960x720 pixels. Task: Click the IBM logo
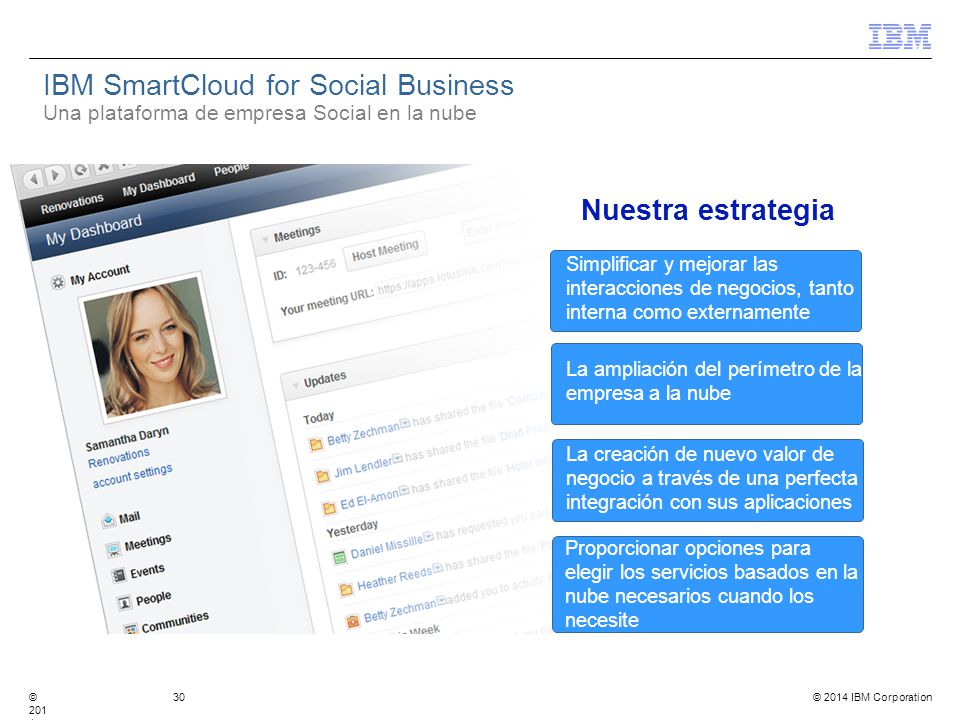click(x=900, y=37)
